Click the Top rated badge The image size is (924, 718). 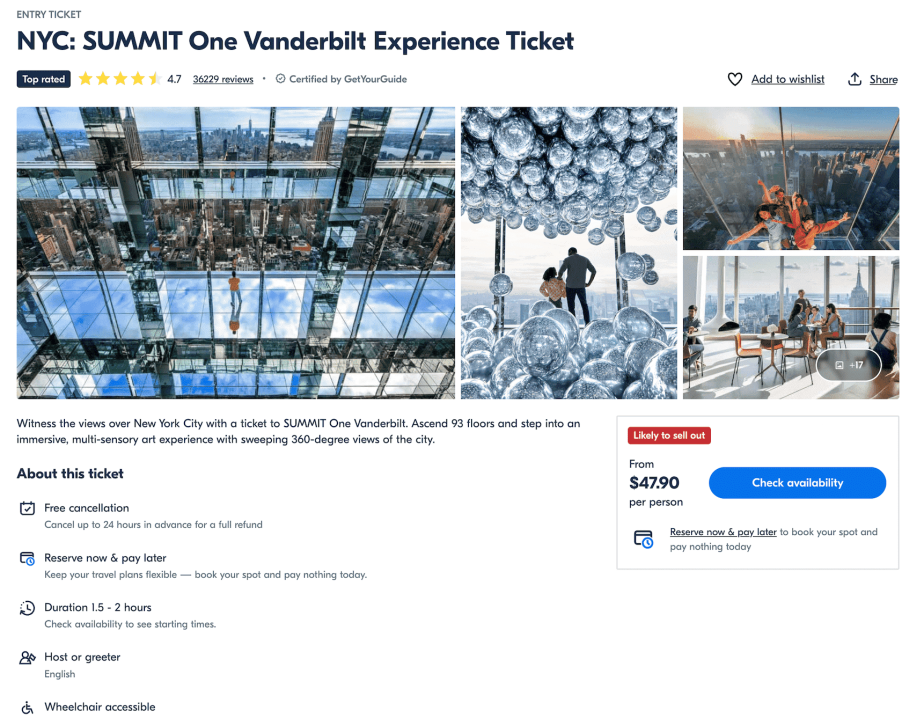44,79
